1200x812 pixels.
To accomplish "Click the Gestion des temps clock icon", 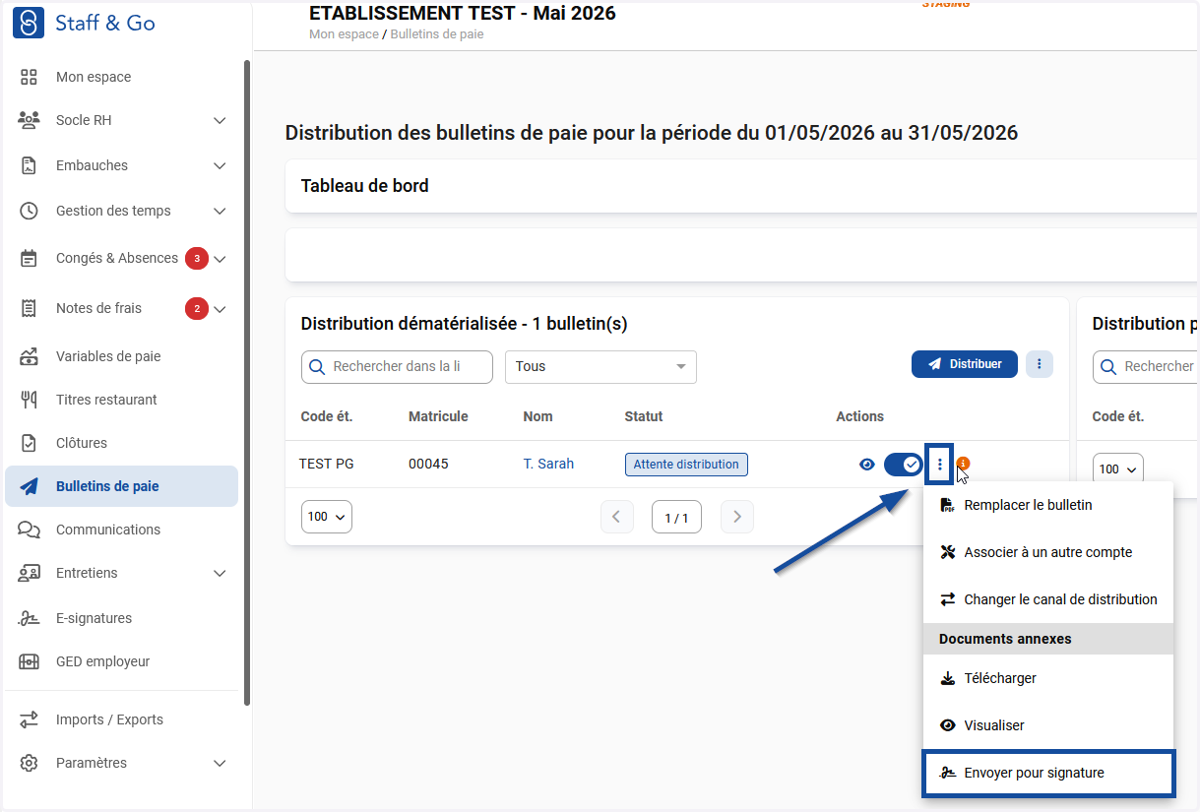I will [29, 211].
